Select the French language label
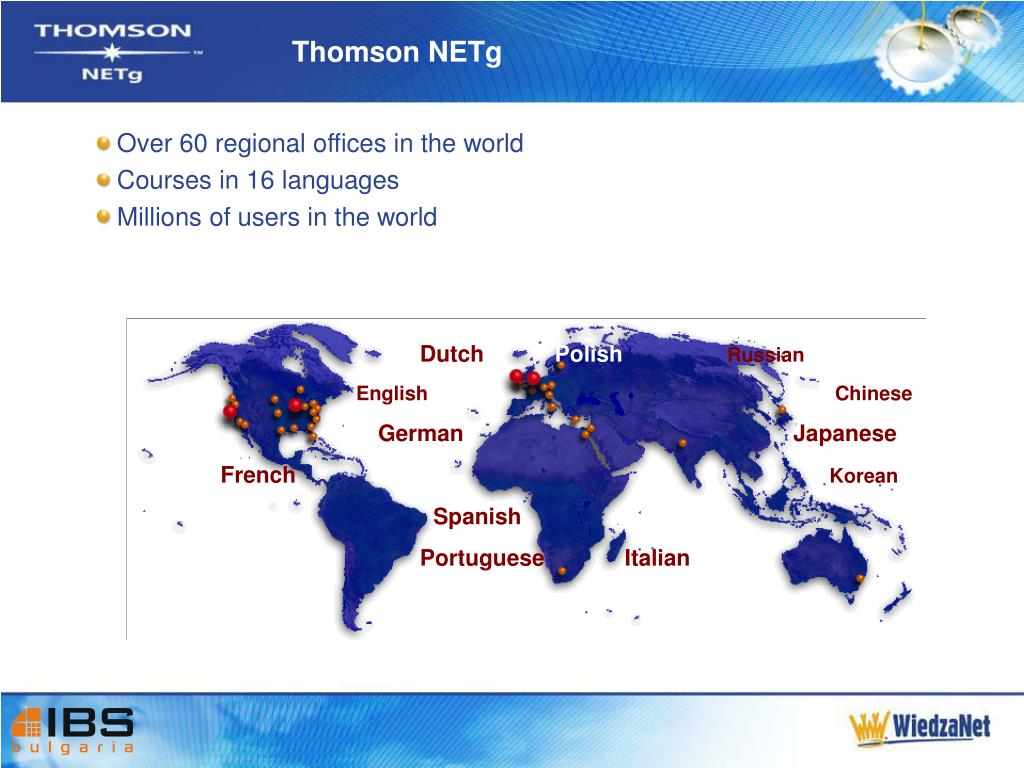The height and width of the screenshot is (768, 1024). [x=258, y=475]
